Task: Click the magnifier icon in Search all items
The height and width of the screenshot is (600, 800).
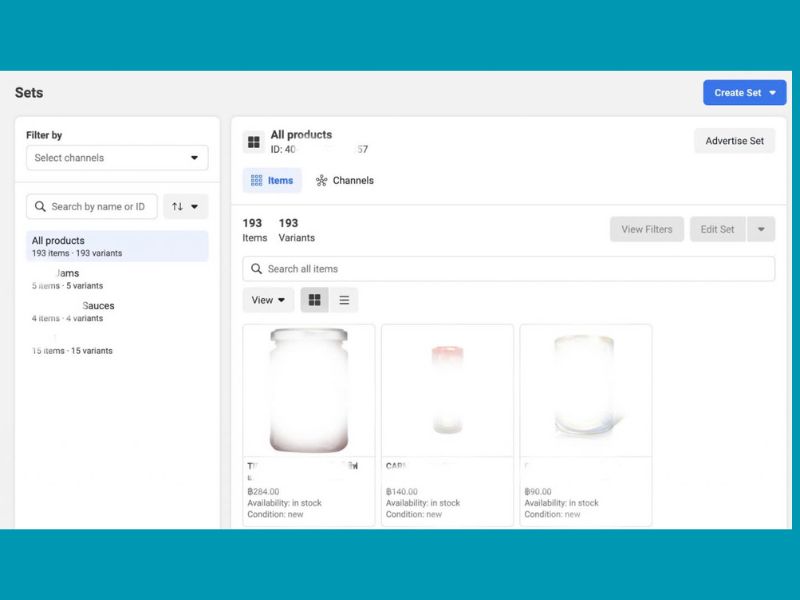Action: [x=256, y=269]
